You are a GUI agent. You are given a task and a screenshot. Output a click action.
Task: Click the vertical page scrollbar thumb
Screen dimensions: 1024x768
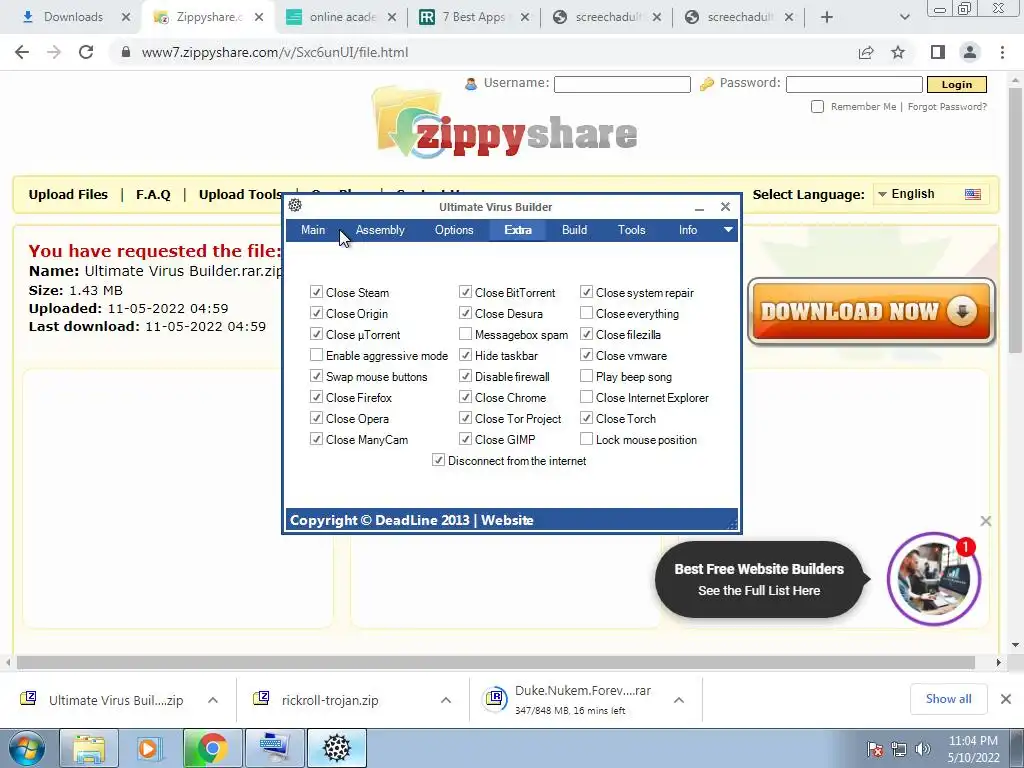click(x=1015, y=222)
